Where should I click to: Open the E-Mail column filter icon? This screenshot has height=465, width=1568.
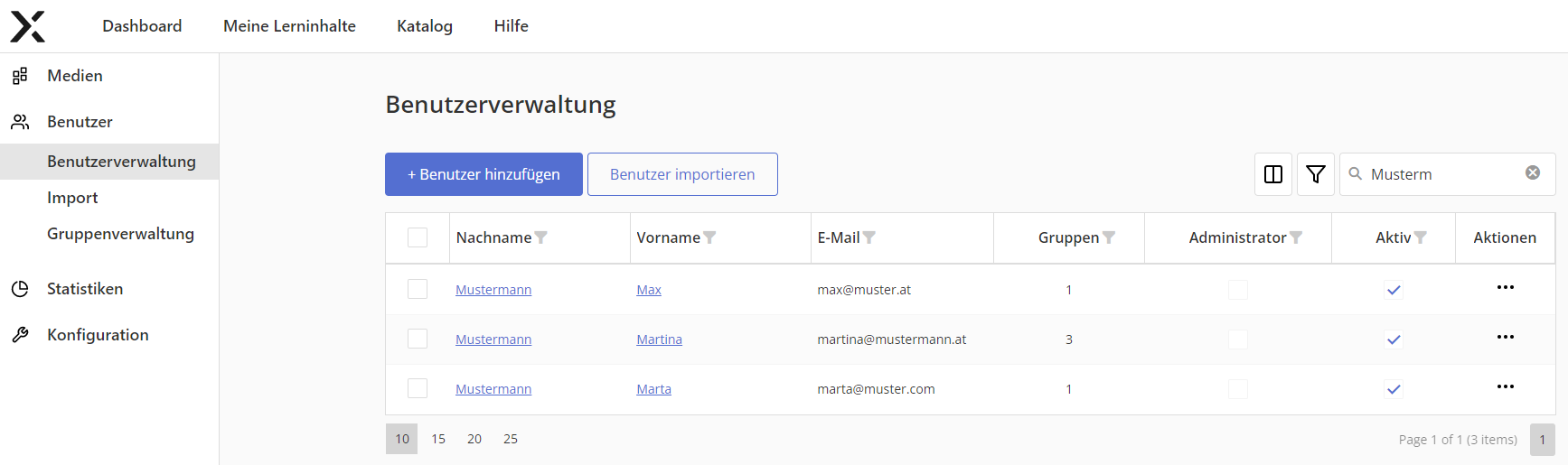tap(869, 237)
